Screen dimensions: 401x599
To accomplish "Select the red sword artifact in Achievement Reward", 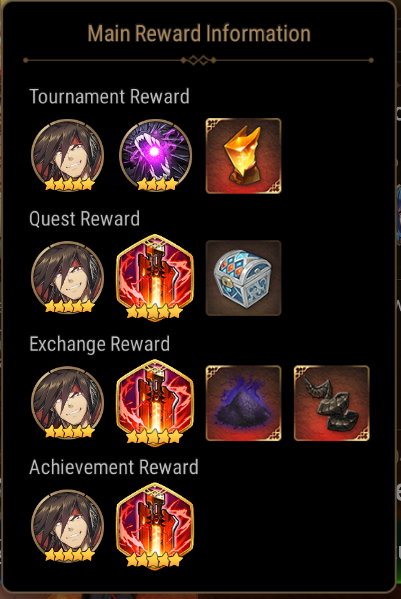I will (155, 526).
